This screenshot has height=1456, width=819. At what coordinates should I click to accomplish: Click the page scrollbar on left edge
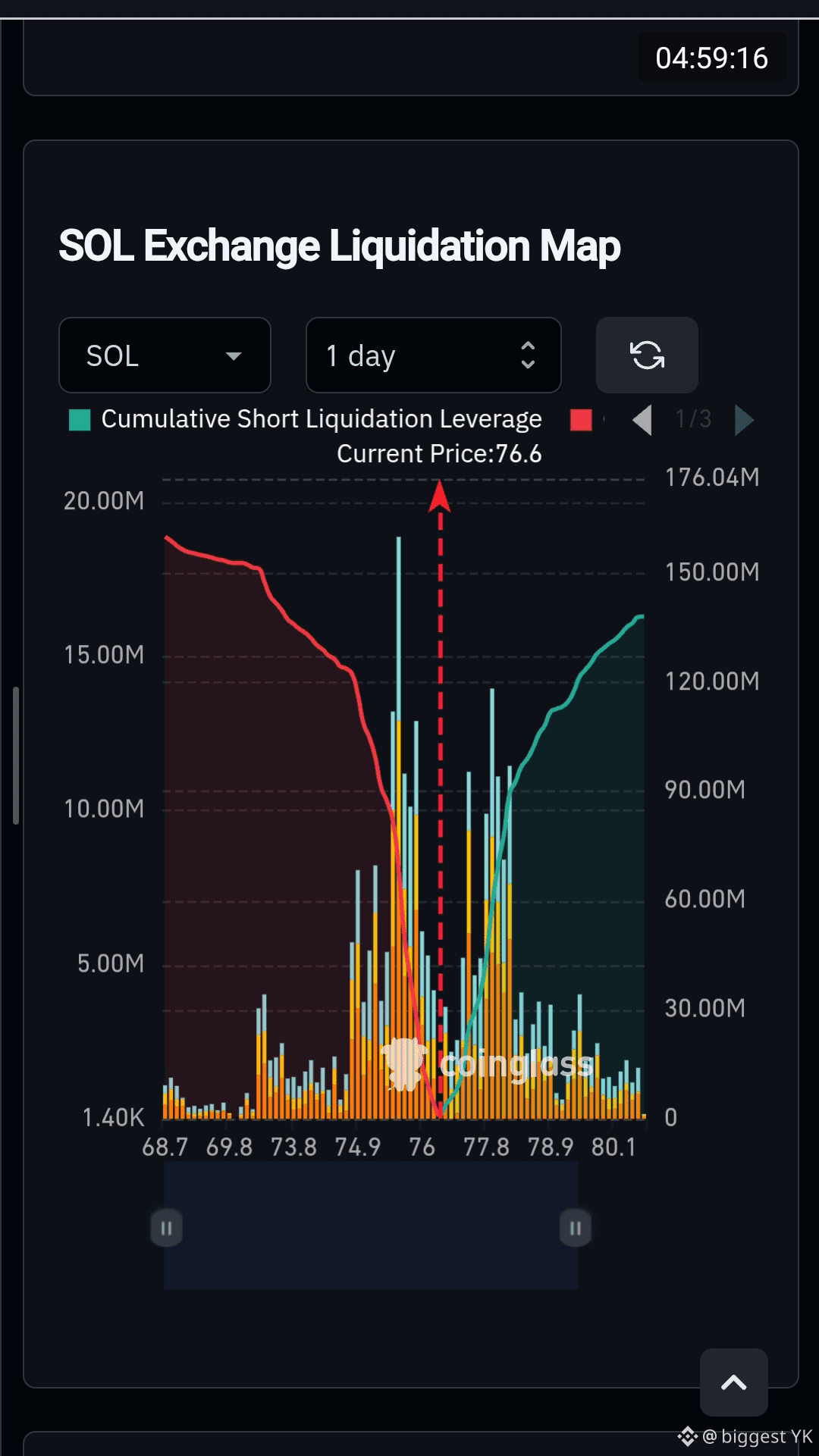pyautogui.click(x=15, y=756)
